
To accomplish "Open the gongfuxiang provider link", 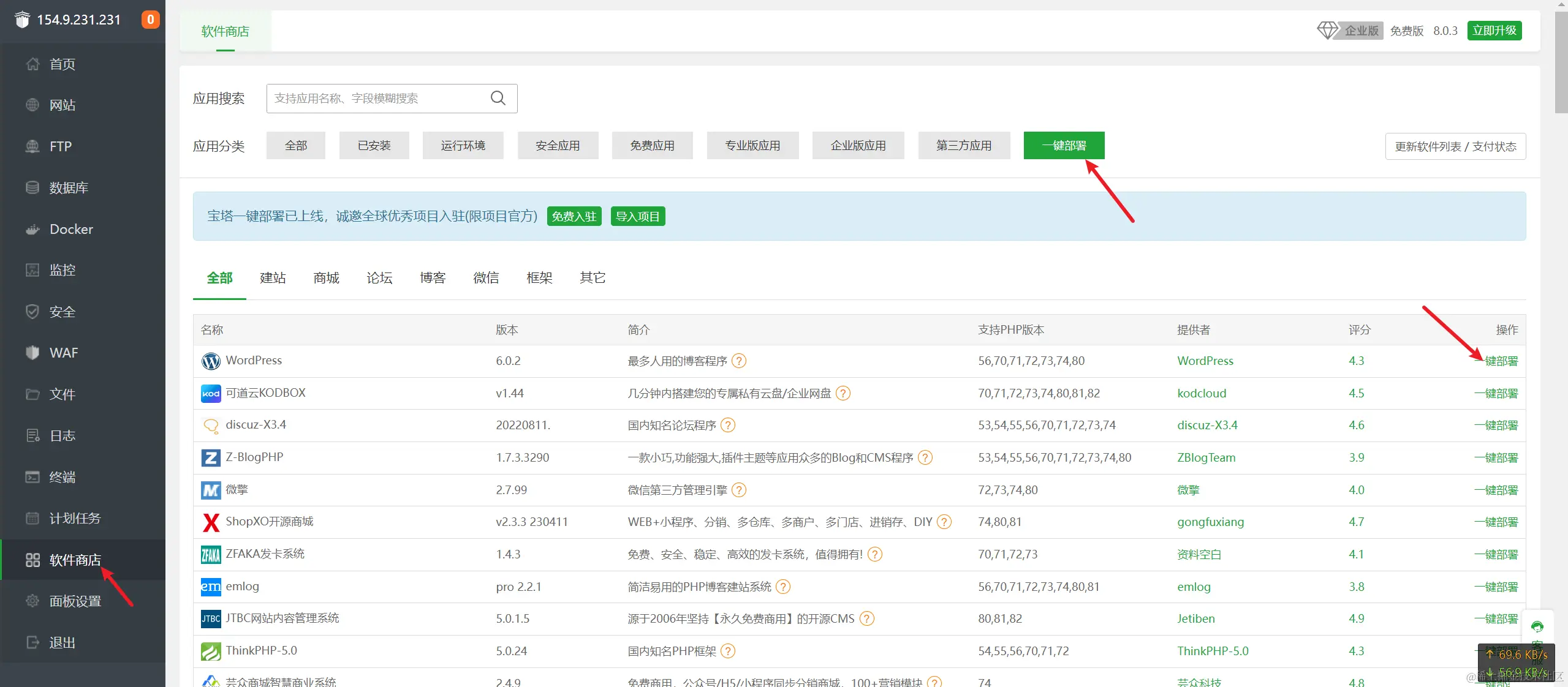I will click(1210, 522).
